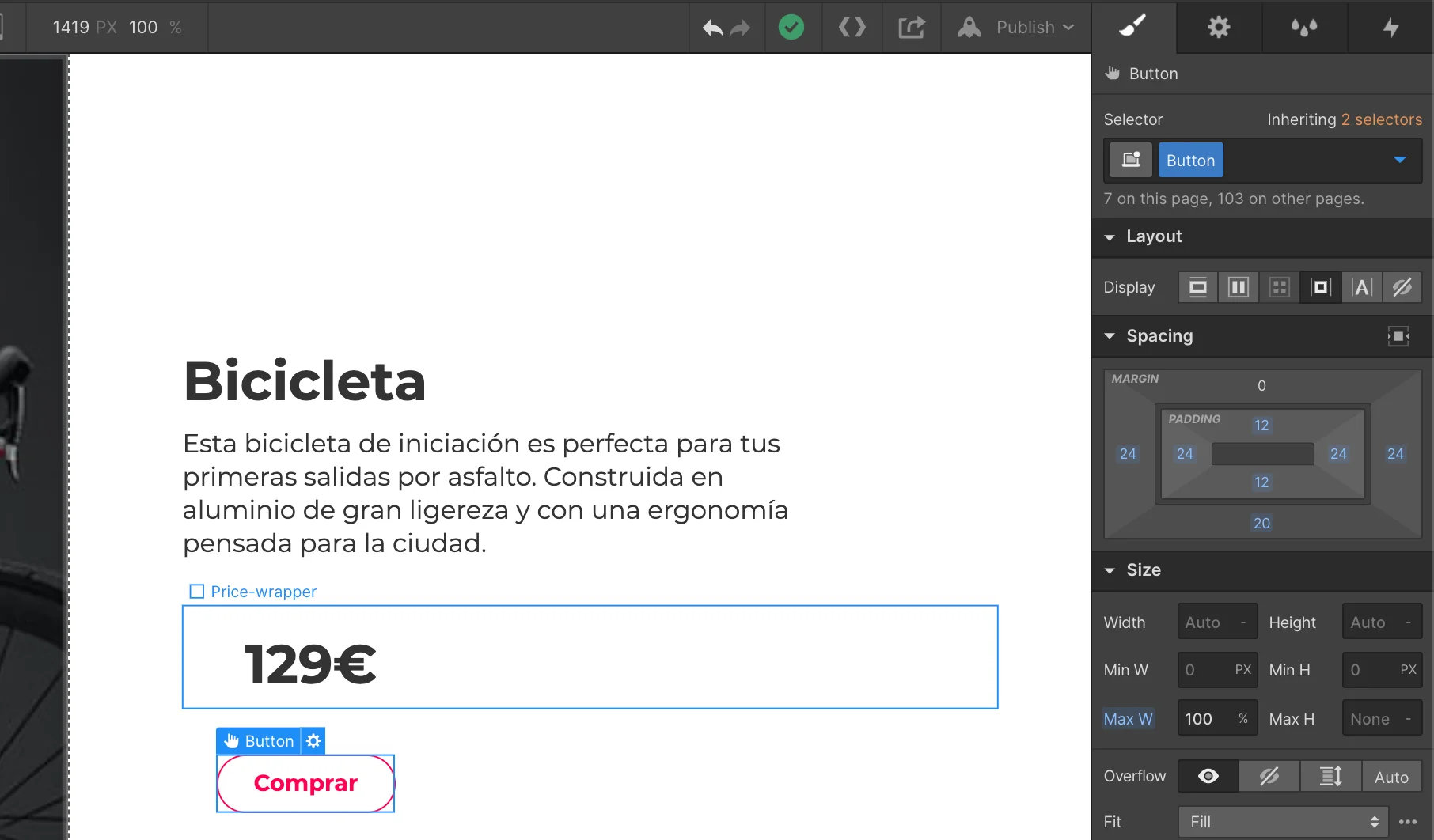Collapse the Spacing section
The width and height of the screenshot is (1434, 840).
(x=1110, y=336)
